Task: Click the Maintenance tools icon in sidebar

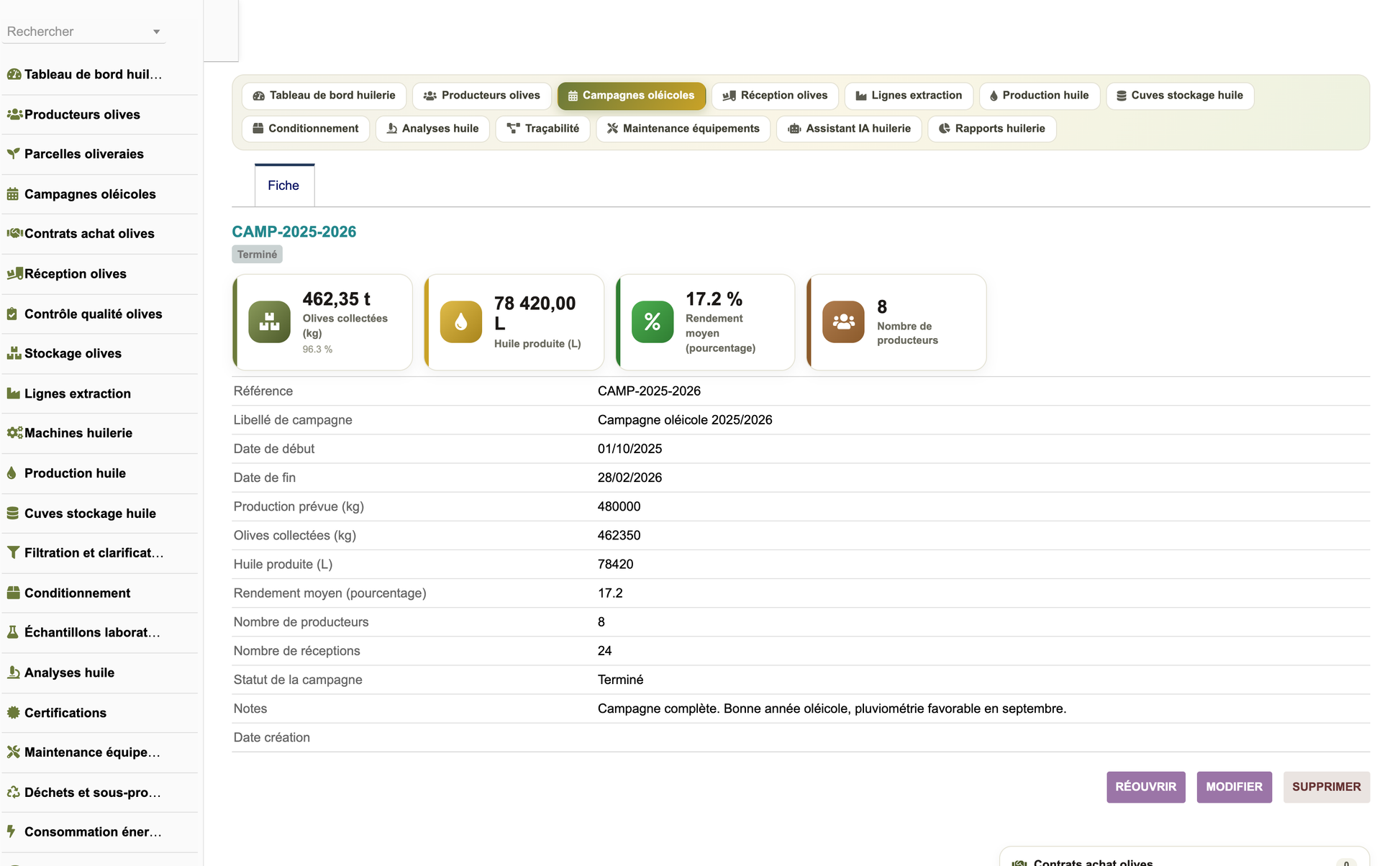Action: pyautogui.click(x=13, y=752)
